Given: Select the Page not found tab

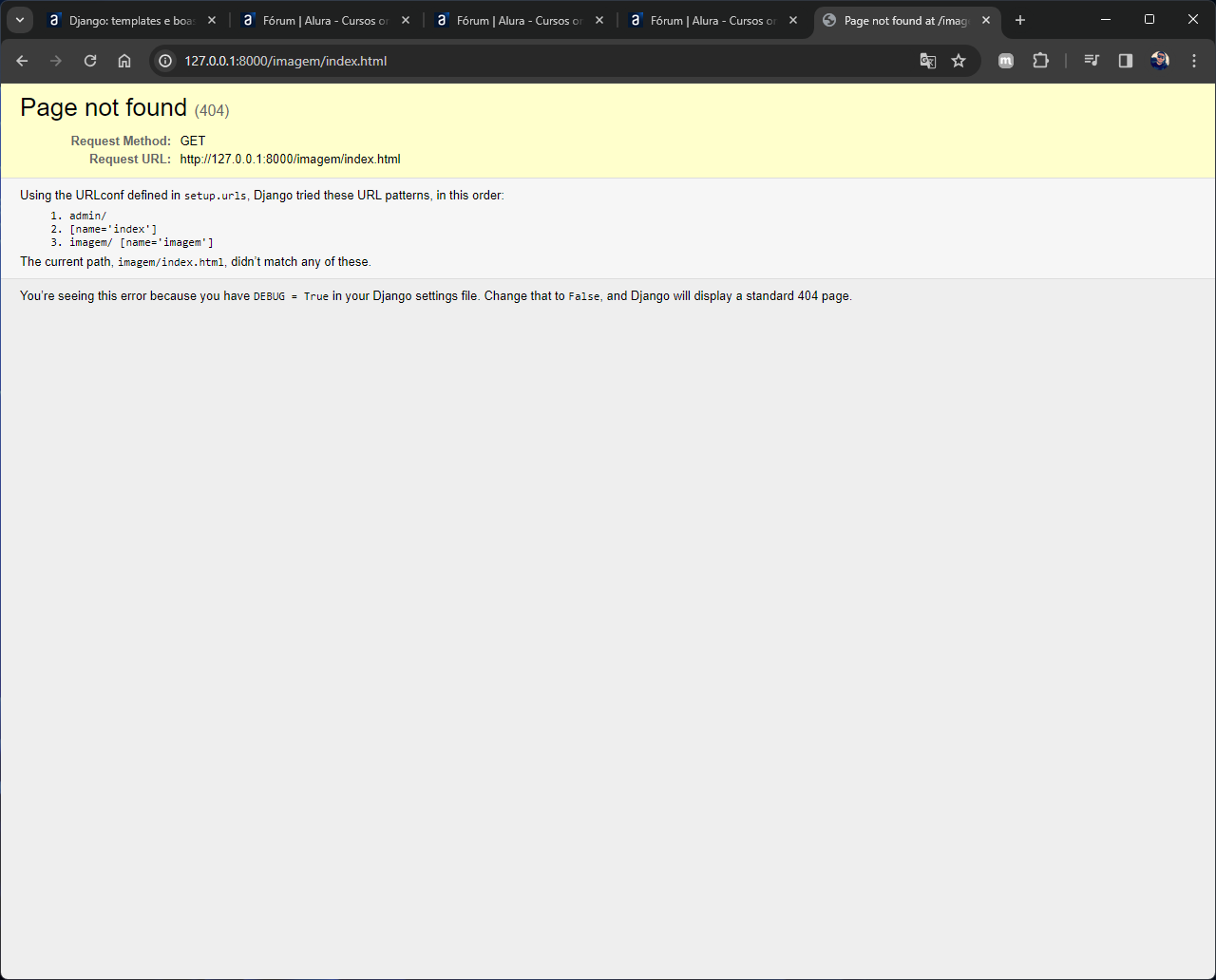Looking at the screenshot, I should point(907,20).
